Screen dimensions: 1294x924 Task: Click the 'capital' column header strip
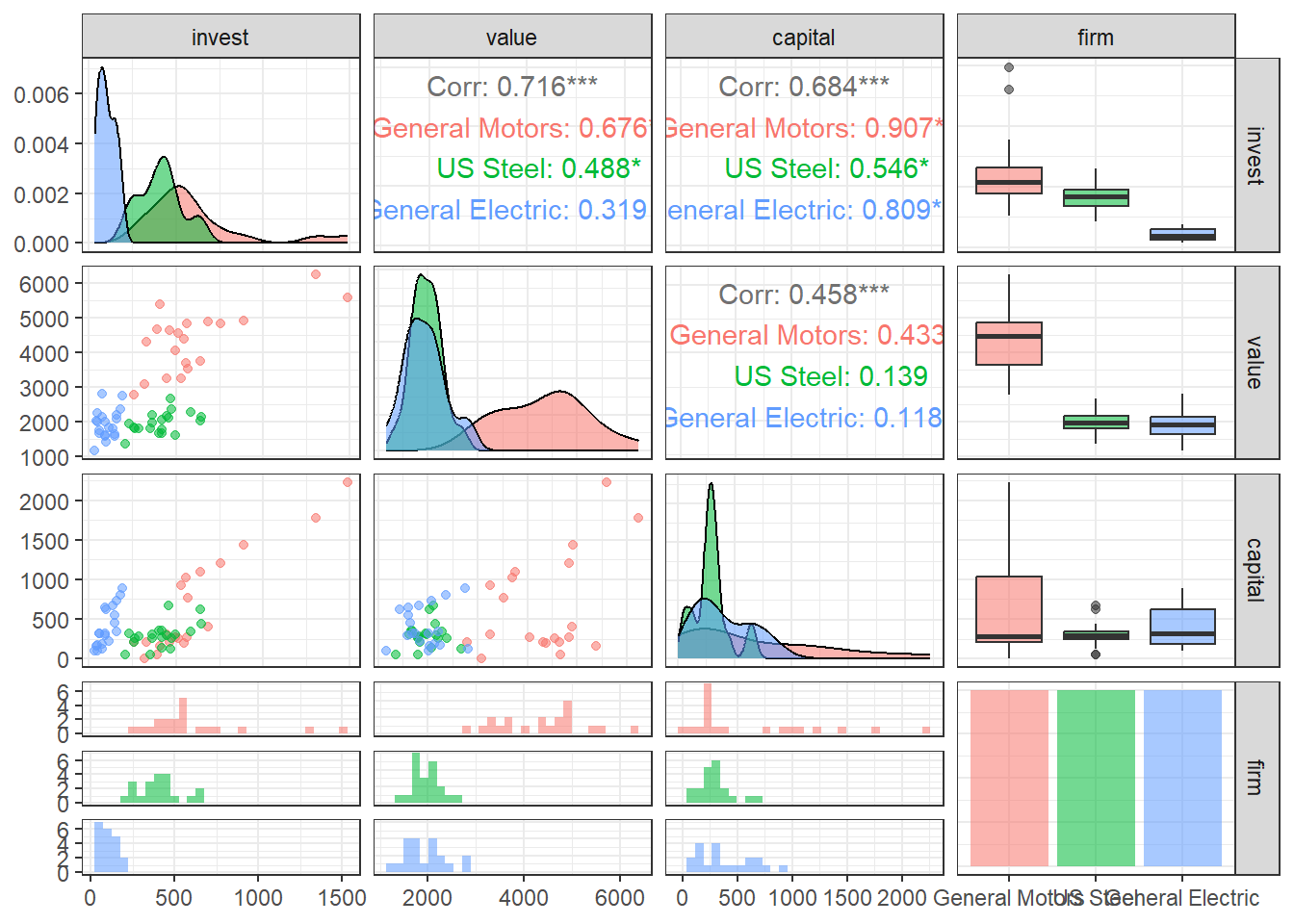coord(804,37)
